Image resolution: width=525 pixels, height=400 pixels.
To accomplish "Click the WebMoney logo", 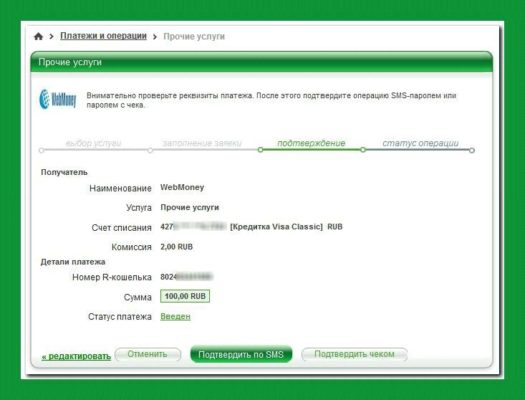I will [x=58, y=99].
